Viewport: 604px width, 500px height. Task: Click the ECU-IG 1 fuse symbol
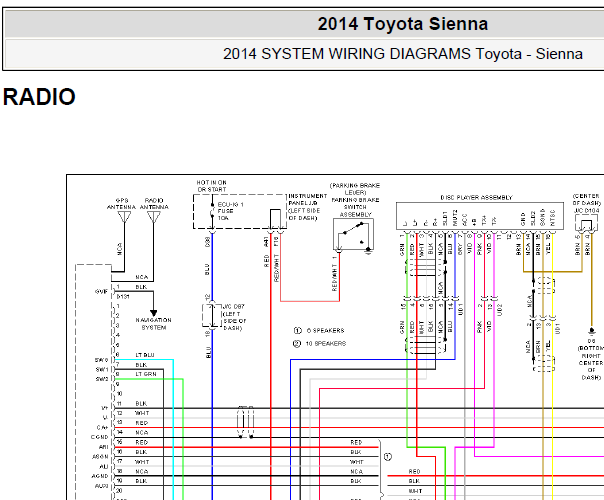click(212, 212)
